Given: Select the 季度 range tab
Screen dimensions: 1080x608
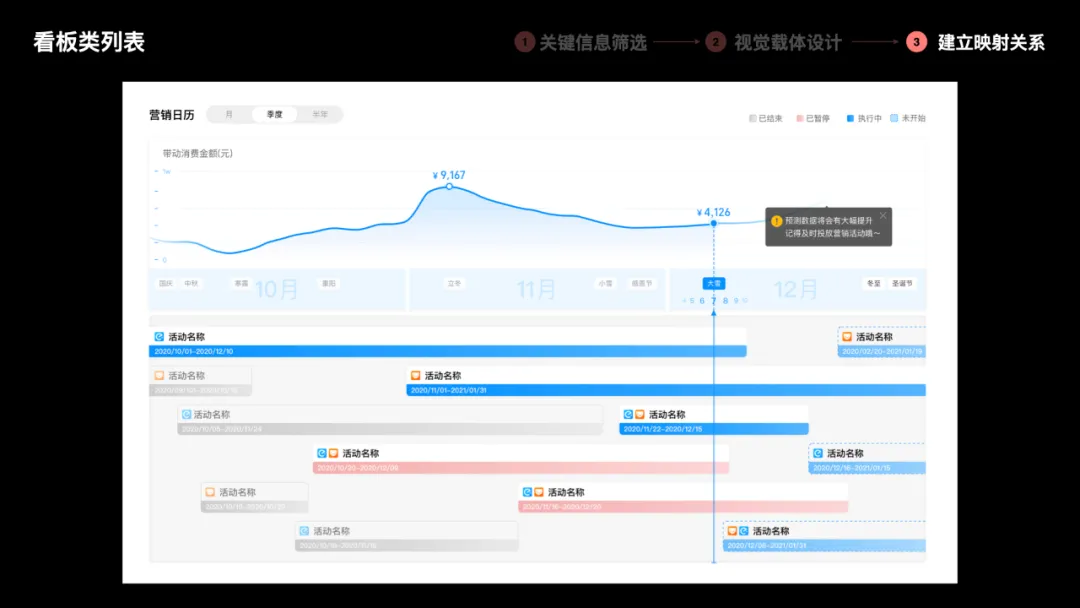Looking at the screenshot, I should [274, 114].
